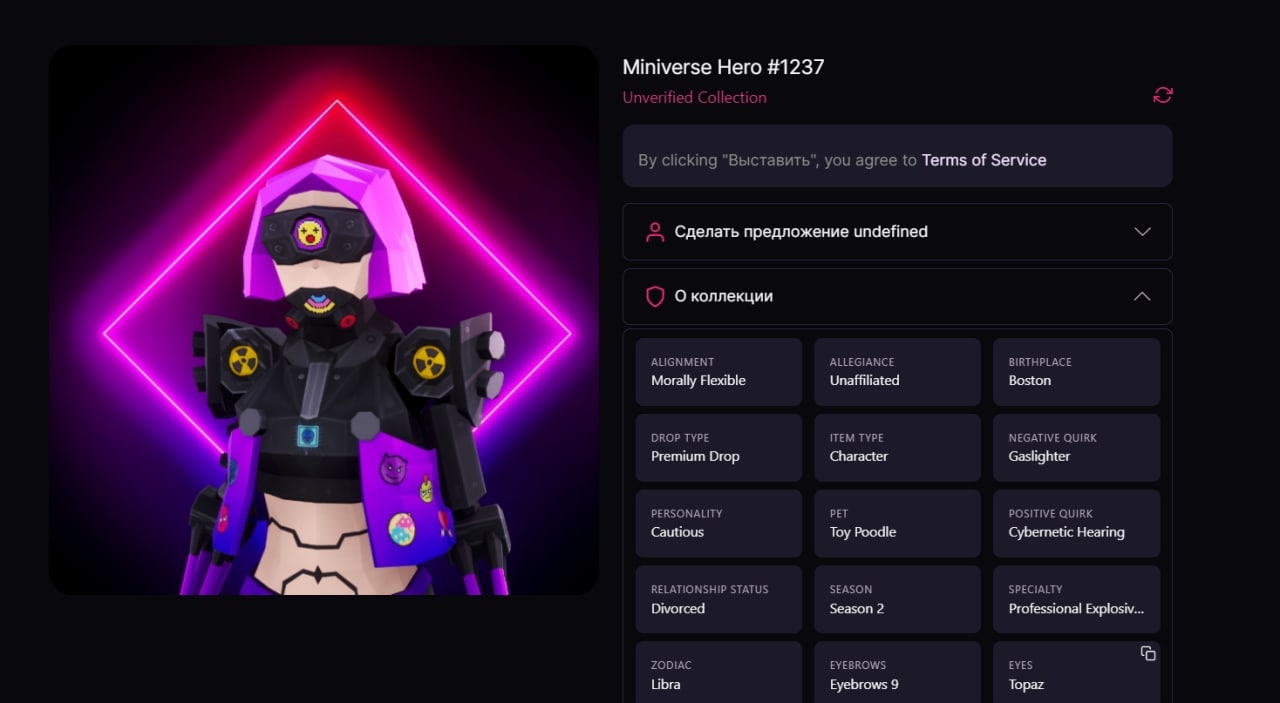Select the Birthplace Boston trait card
The width and height of the screenshot is (1280, 703).
tap(1076, 372)
